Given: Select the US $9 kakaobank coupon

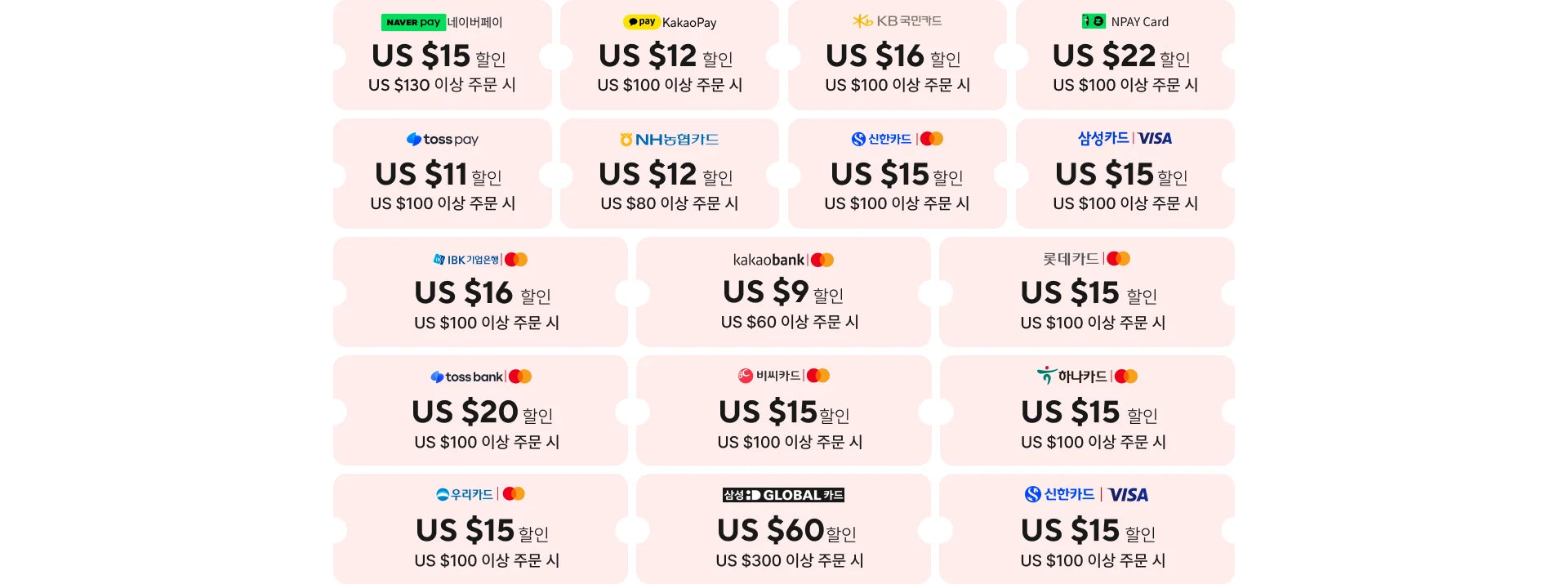Looking at the screenshot, I should pyautogui.click(x=783, y=292).
